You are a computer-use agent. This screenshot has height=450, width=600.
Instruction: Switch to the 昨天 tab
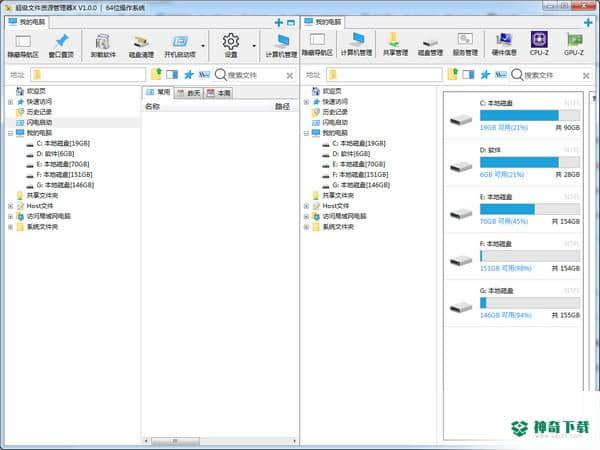pos(189,93)
